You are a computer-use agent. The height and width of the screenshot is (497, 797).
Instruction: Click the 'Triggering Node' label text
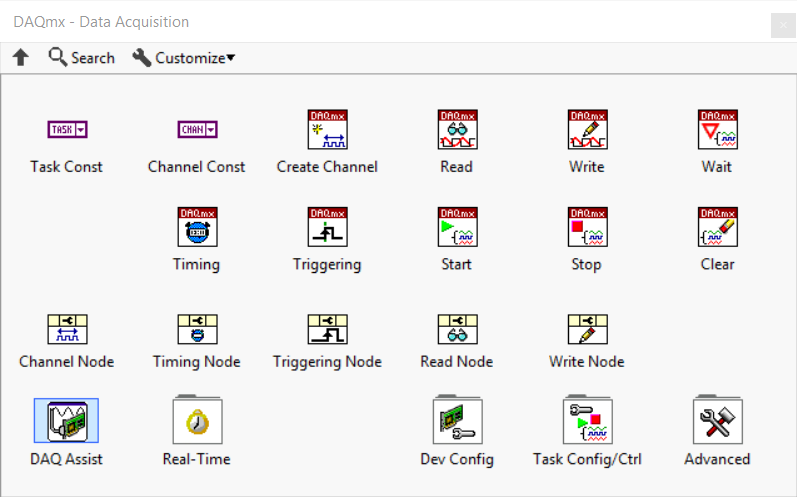(327, 362)
